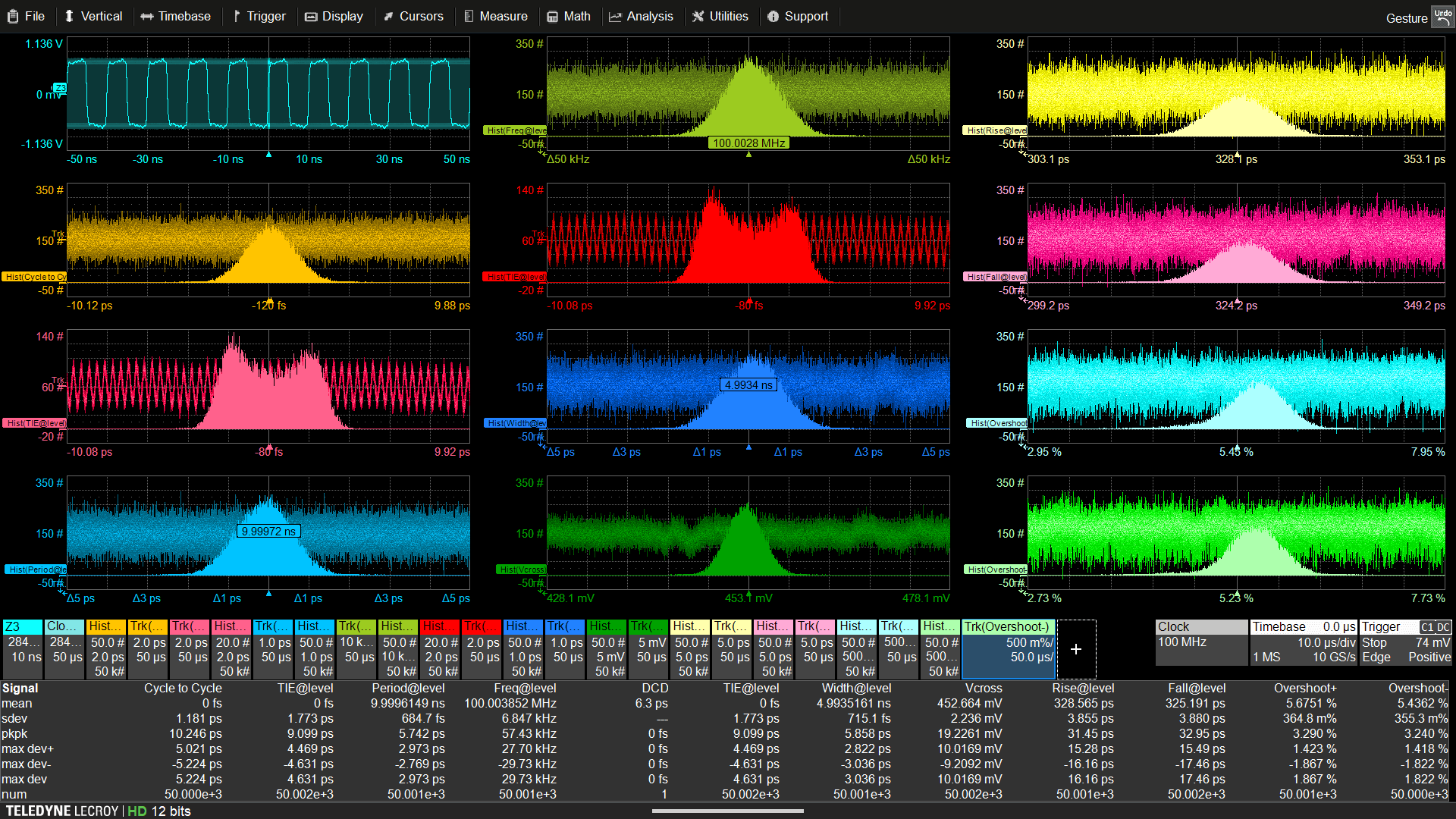Open the Clock 100 MHz descriptor box

pyautogui.click(x=1201, y=642)
